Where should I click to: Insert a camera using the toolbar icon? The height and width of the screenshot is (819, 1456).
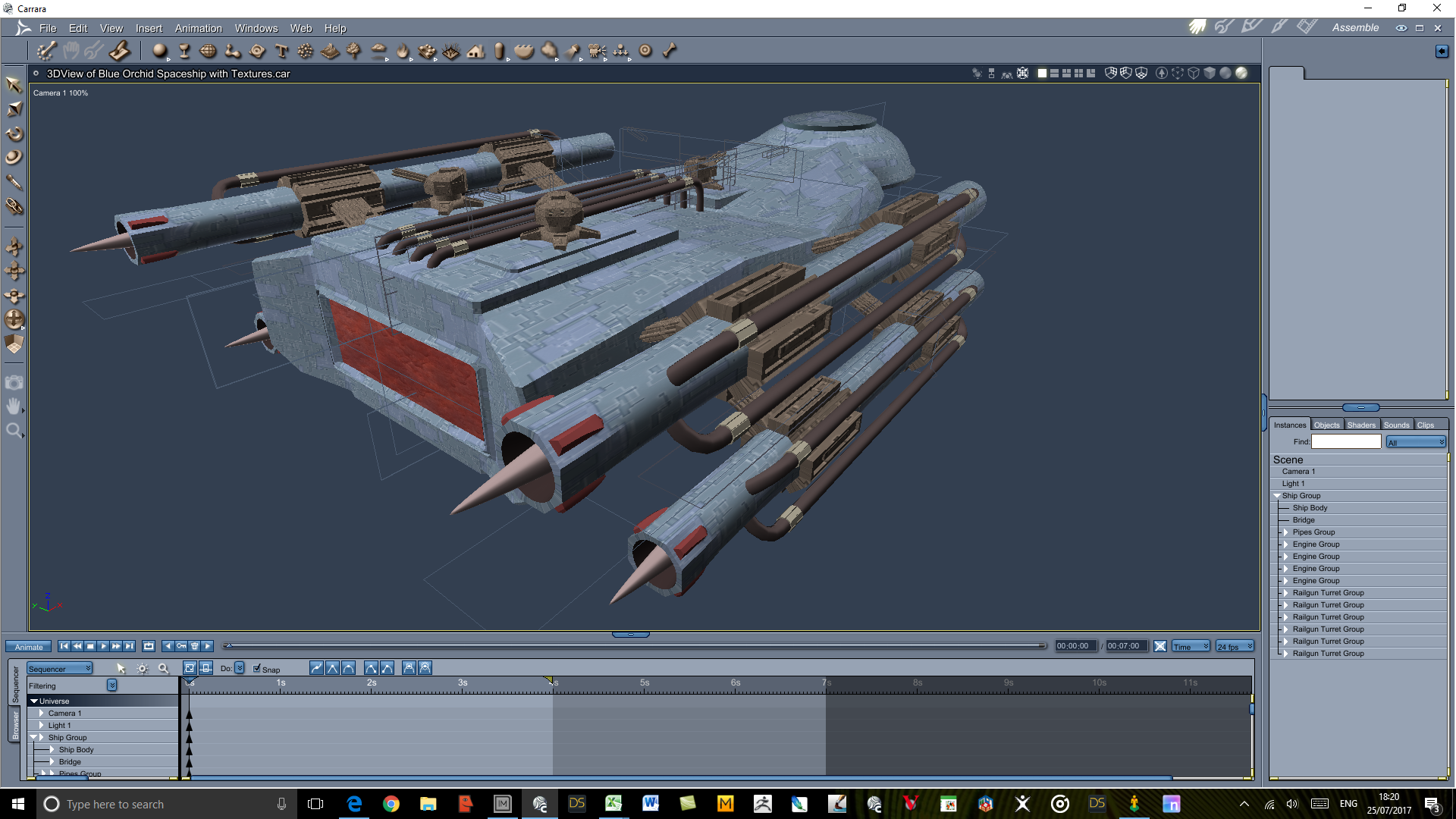(x=596, y=51)
